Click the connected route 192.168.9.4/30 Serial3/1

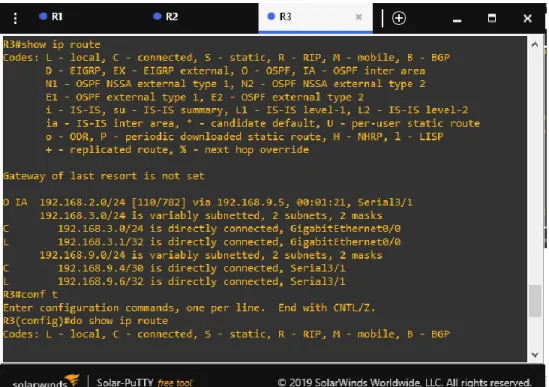coord(174,268)
